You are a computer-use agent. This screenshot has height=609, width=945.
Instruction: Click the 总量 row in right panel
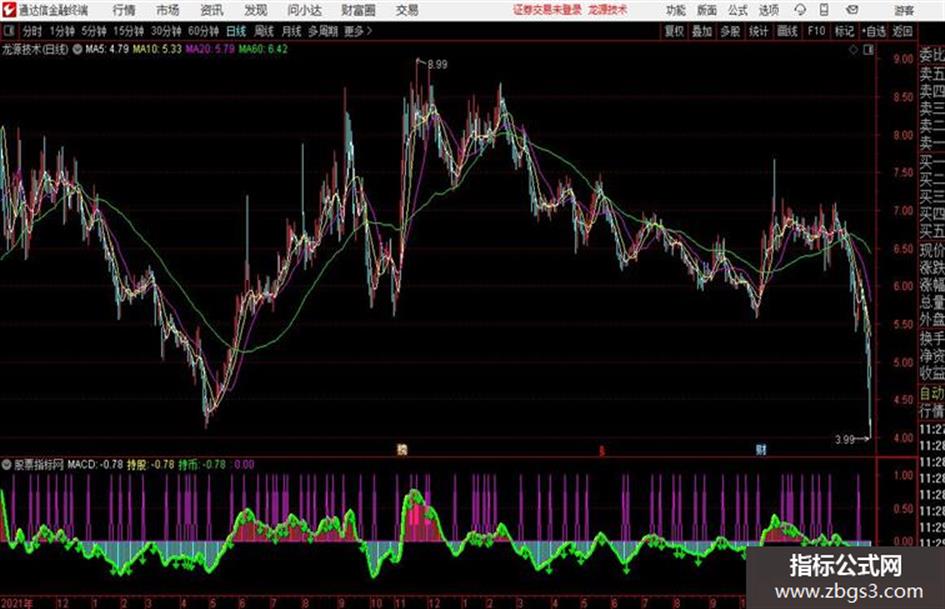[x=932, y=302]
